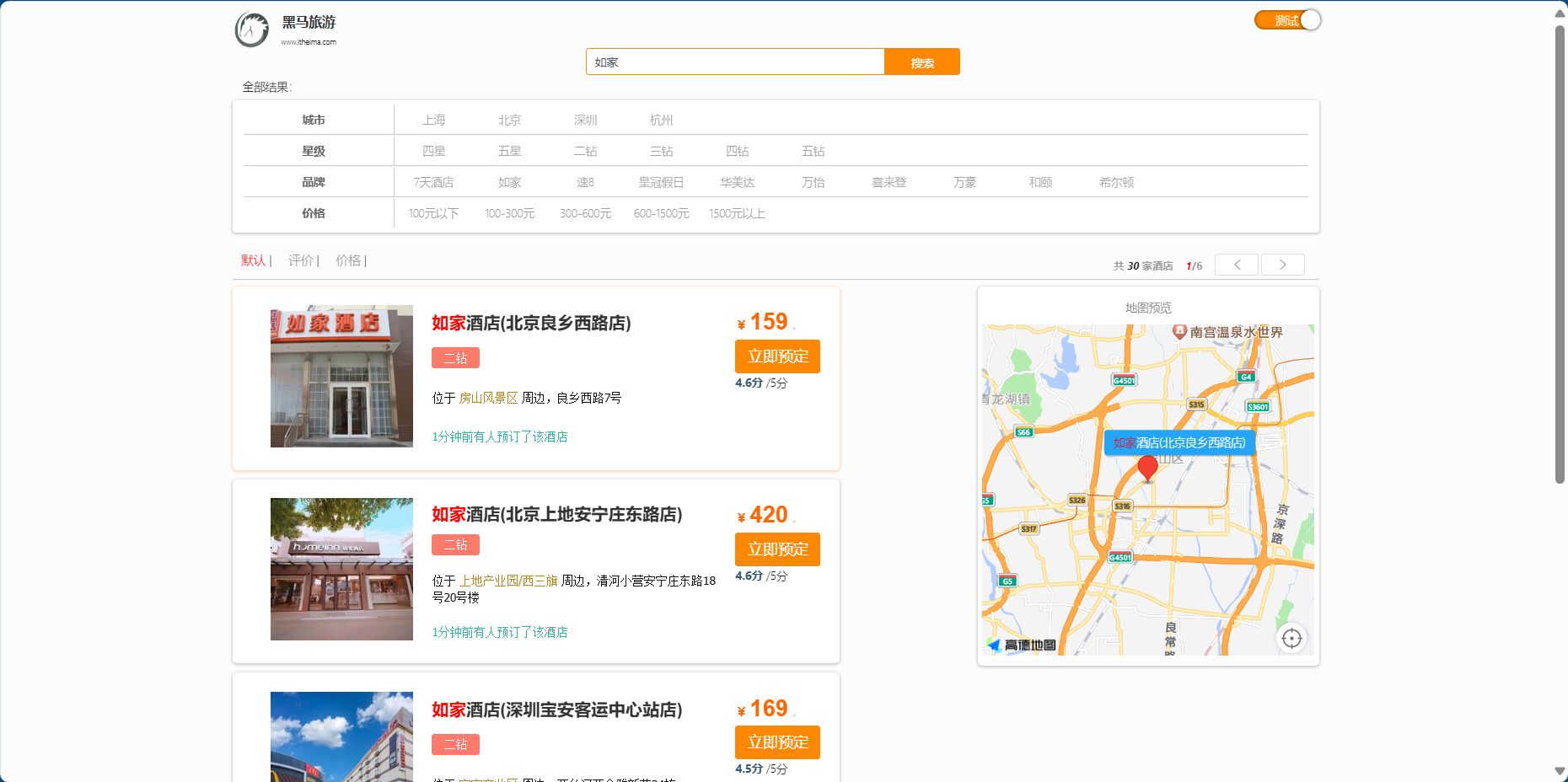This screenshot has width=1568, height=782.
Task: Pick price range 600-1500元
Action: tap(662, 213)
